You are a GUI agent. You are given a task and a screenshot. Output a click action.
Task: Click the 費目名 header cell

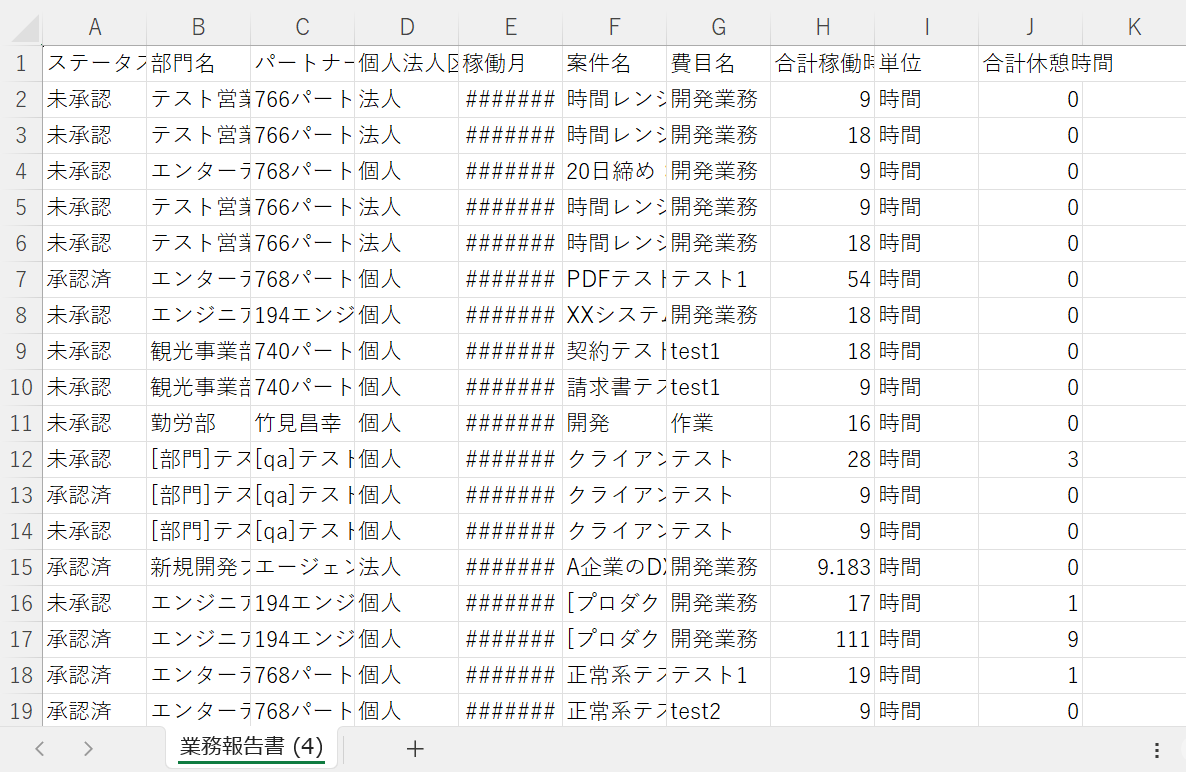tap(719, 64)
